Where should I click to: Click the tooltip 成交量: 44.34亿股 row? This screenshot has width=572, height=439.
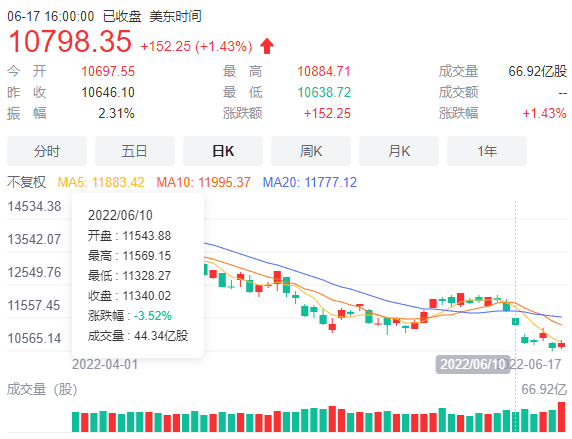pos(138,336)
